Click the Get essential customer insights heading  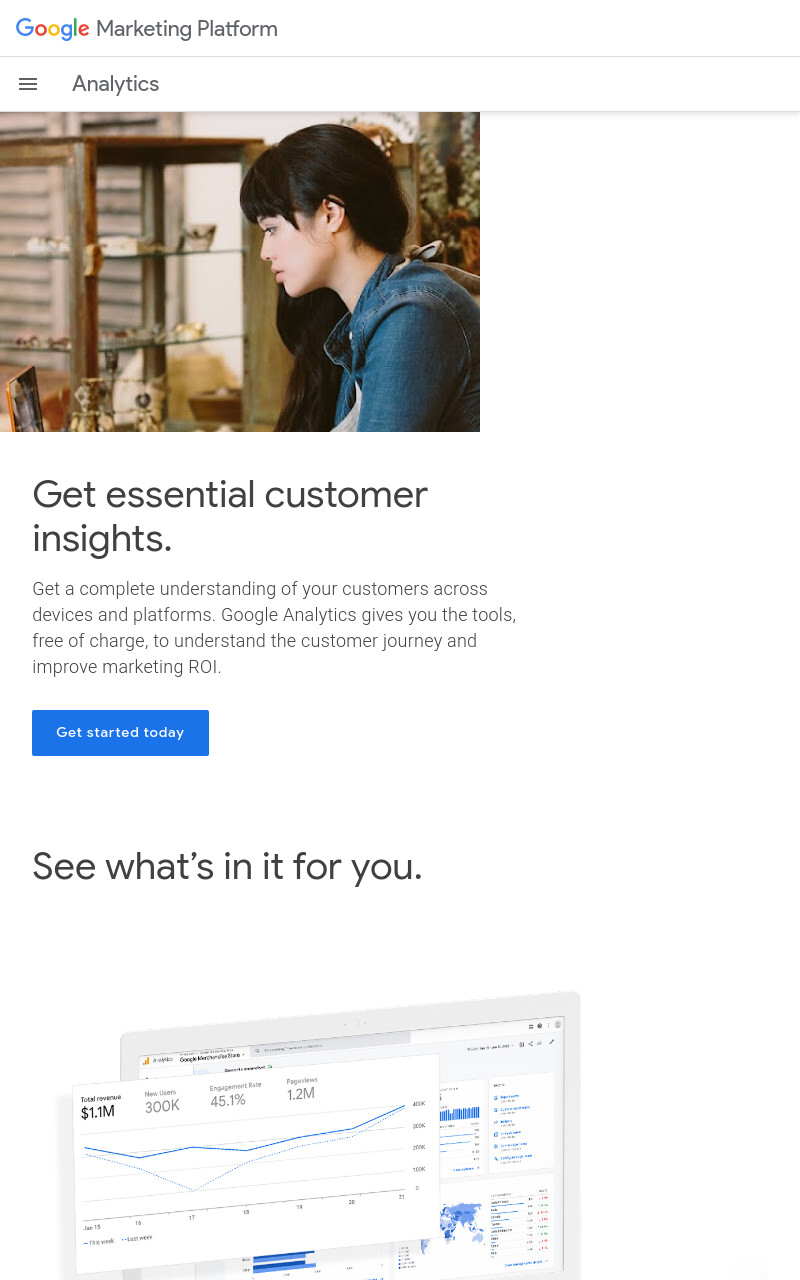point(230,516)
